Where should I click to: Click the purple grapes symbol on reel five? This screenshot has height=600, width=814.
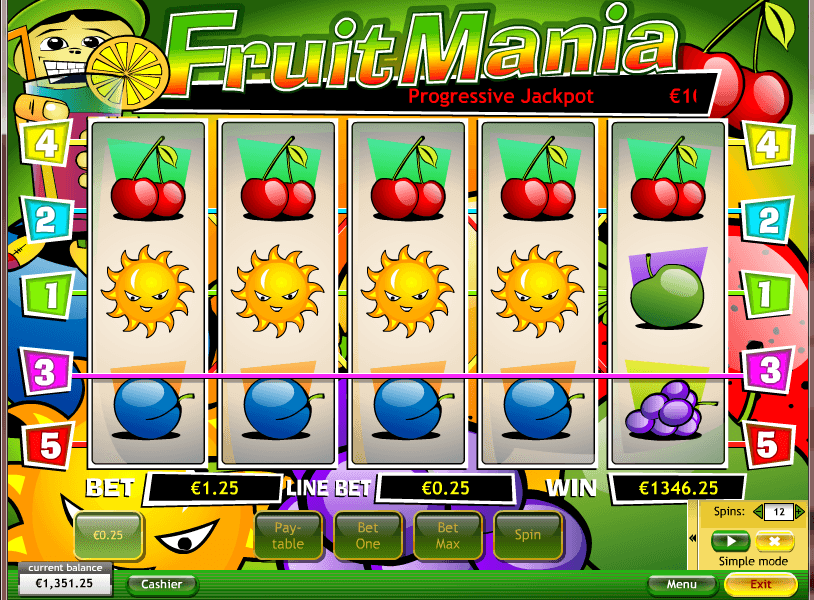tap(667, 407)
